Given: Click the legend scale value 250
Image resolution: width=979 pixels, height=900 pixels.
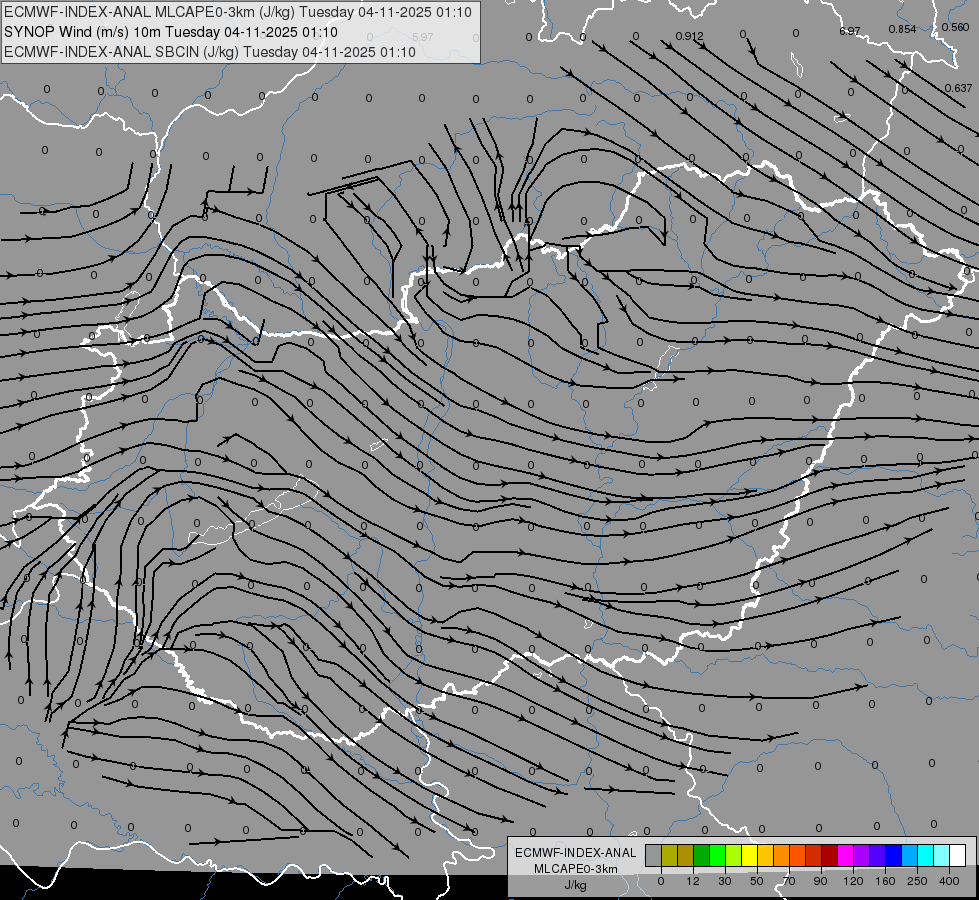Looking at the screenshot, I should tap(917, 881).
